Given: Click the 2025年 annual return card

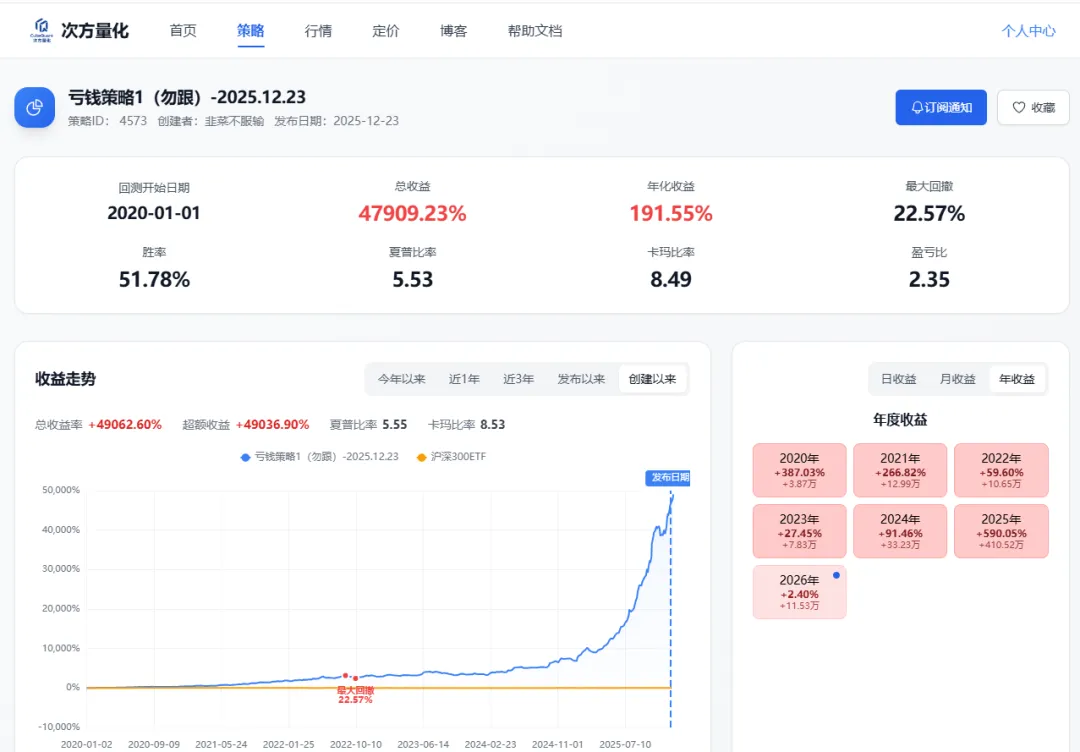Looking at the screenshot, I should (1001, 531).
